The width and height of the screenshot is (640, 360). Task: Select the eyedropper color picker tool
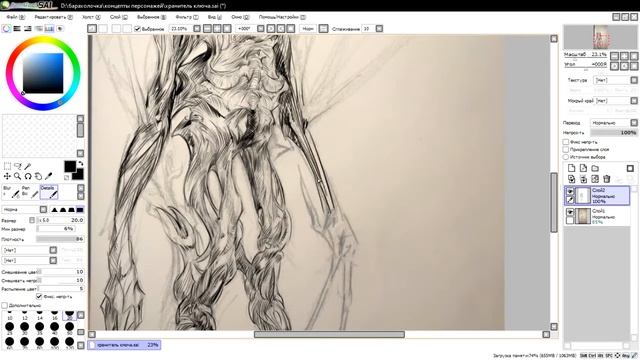click(48, 176)
